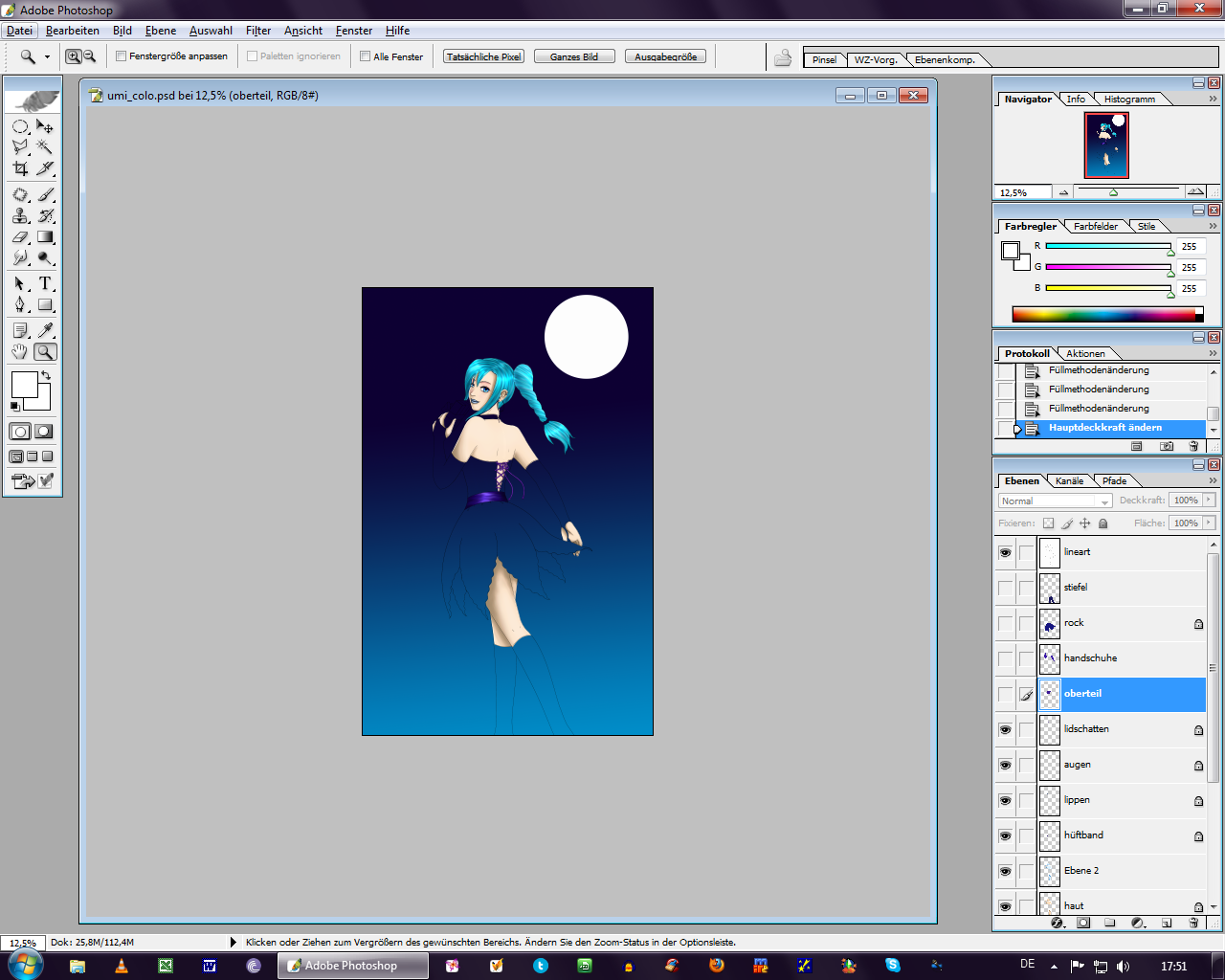This screenshot has height=980, width=1225.
Task: Select the Eyedropper tool
Action: tap(45, 330)
